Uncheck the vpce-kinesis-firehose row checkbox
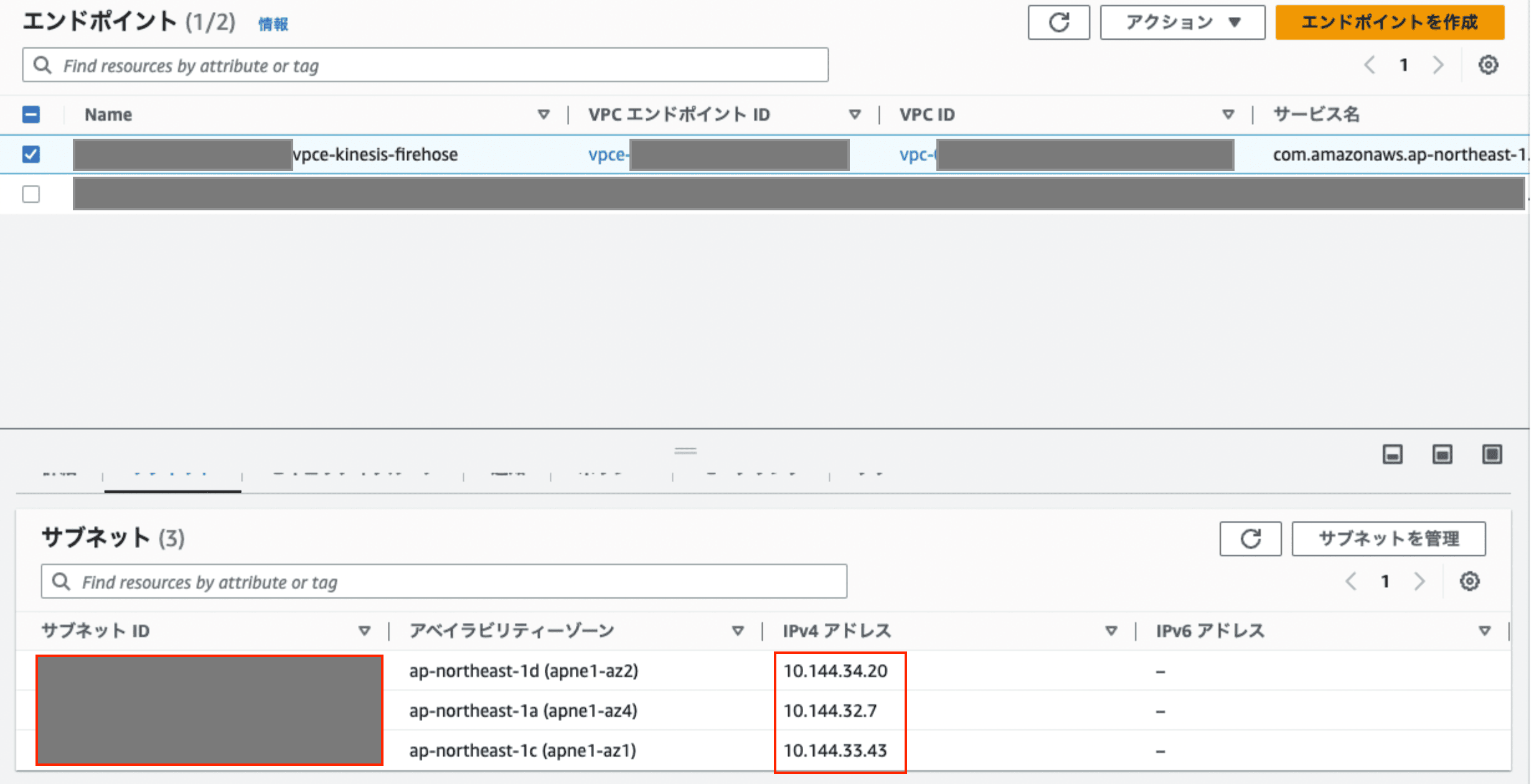The image size is (1539, 784). 31,154
